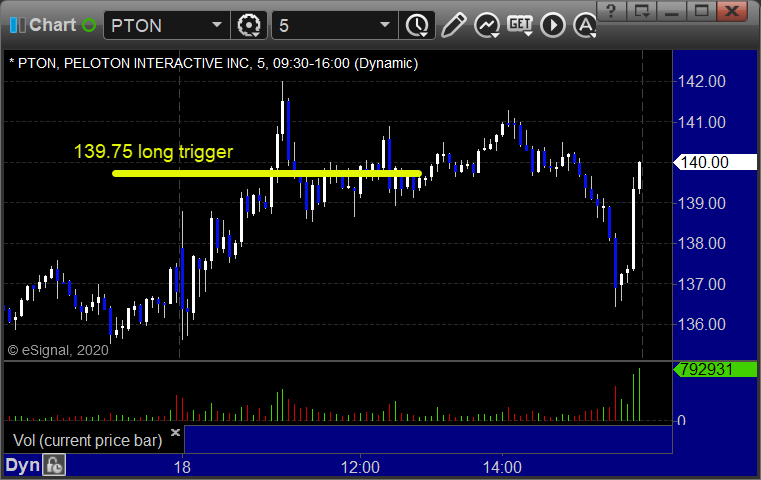Click the play replay icon

click(x=553, y=25)
